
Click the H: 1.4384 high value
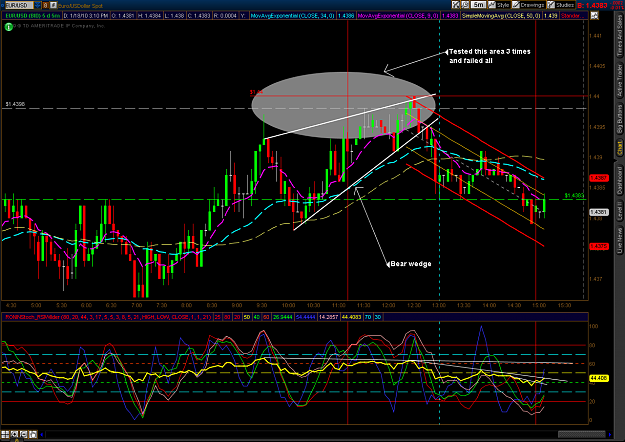coord(149,16)
